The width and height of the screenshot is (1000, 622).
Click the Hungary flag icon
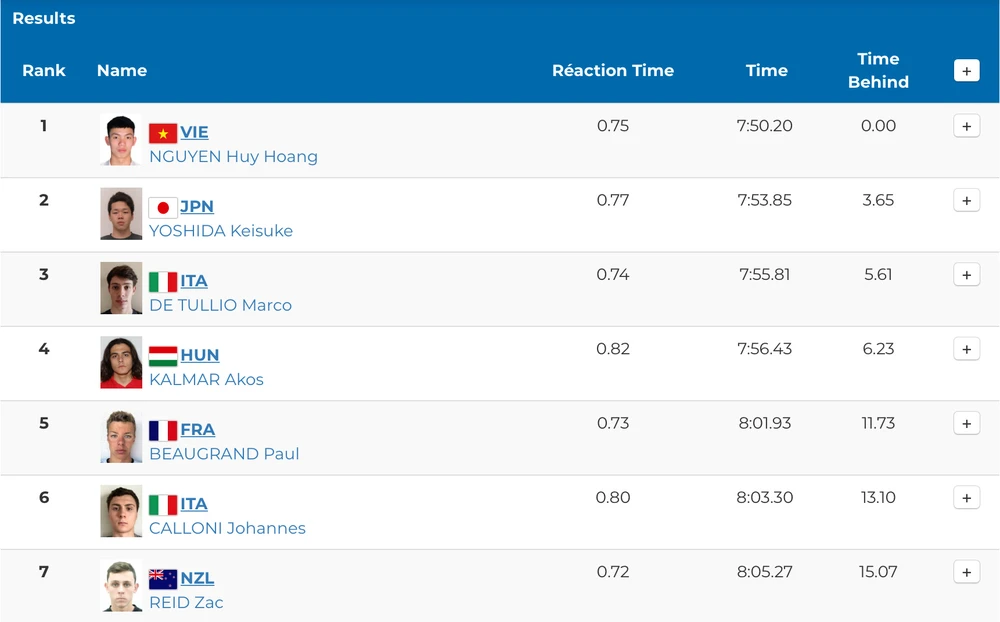click(163, 356)
